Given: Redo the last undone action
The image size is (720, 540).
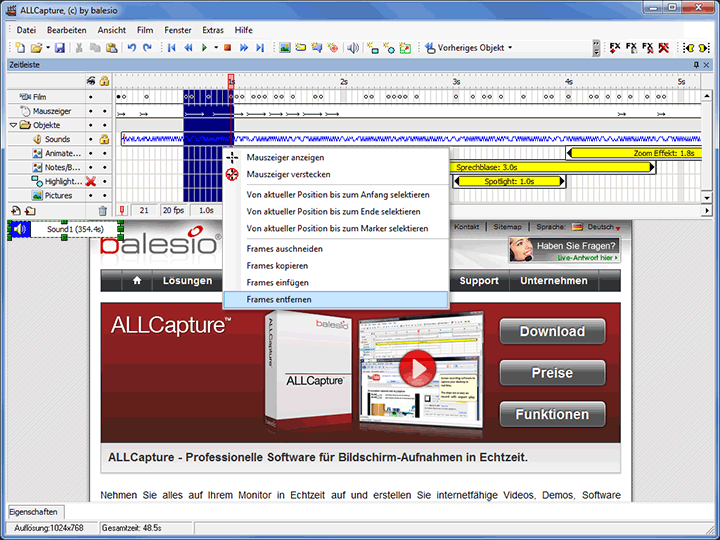Looking at the screenshot, I should pos(147,48).
